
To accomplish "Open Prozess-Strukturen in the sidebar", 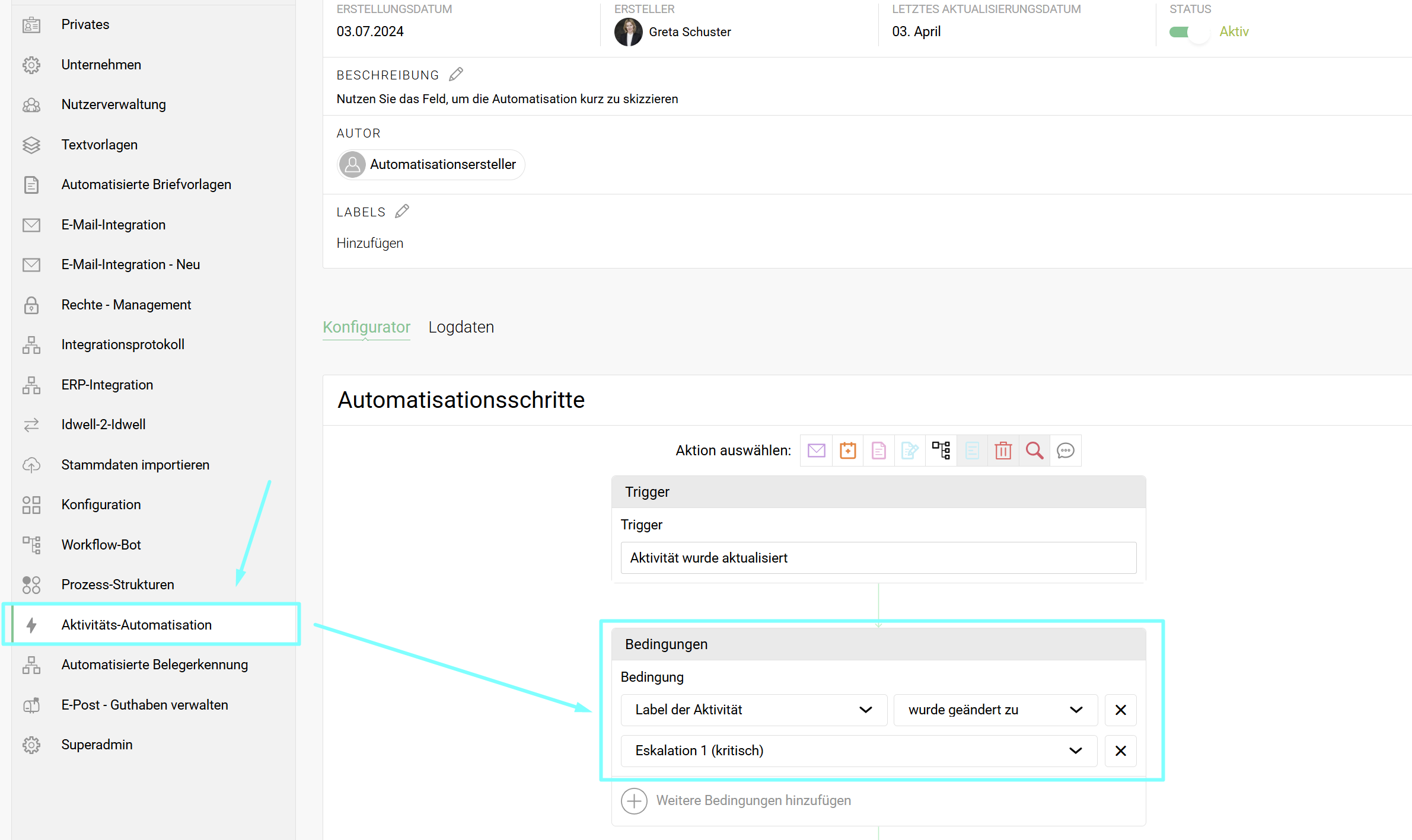I will pos(117,585).
